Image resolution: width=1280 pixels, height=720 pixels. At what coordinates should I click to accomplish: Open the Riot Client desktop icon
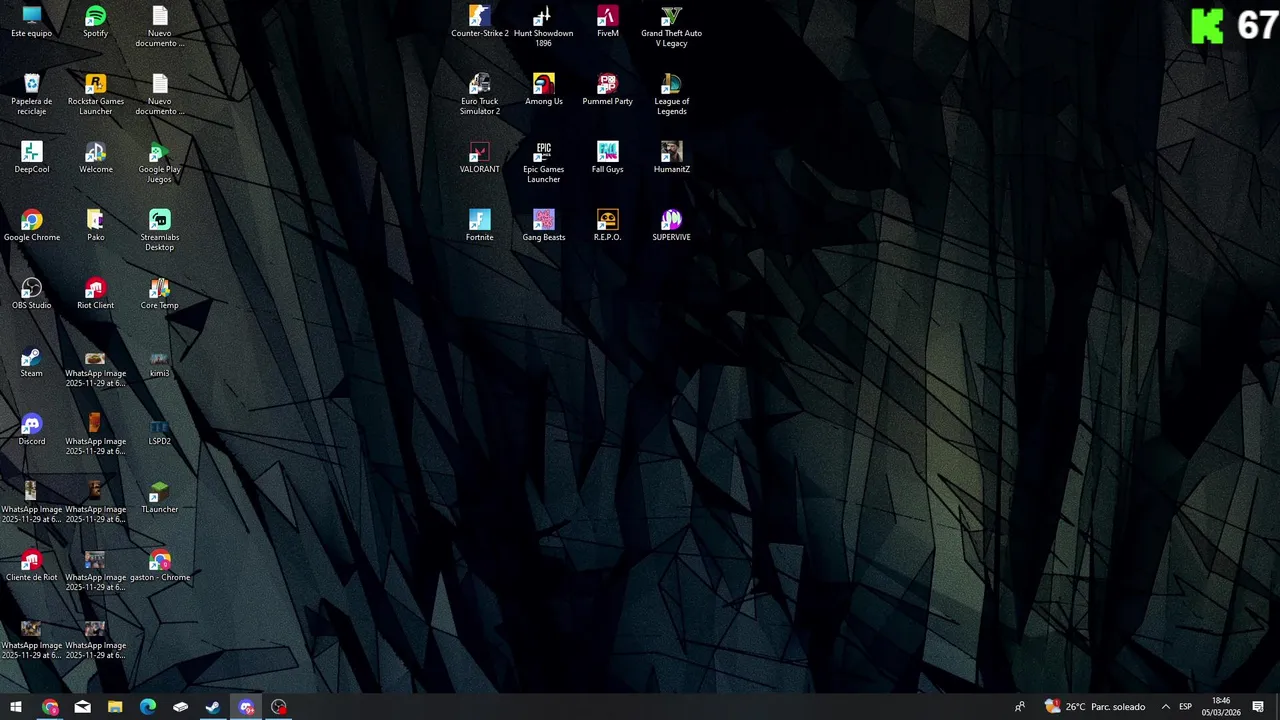(x=96, y=294)
